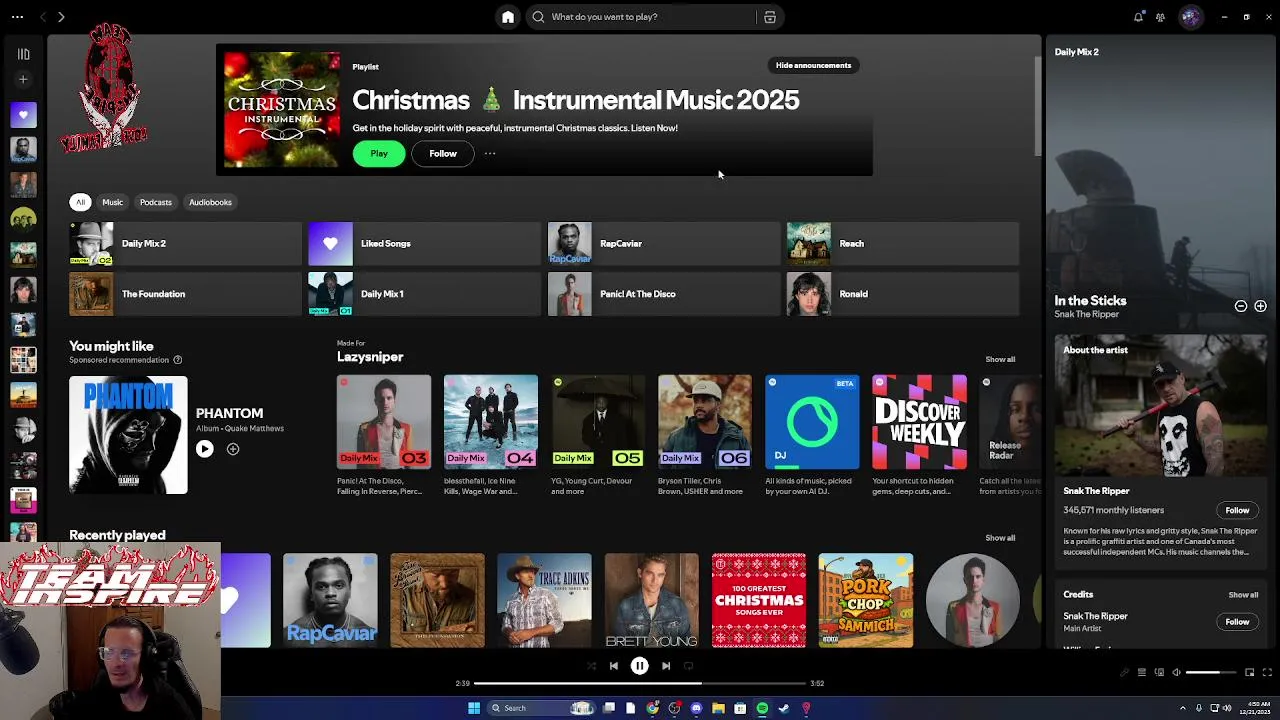
Task: Open the Snak The Ripper link under In the Sticks
Action: [1086, 314]
